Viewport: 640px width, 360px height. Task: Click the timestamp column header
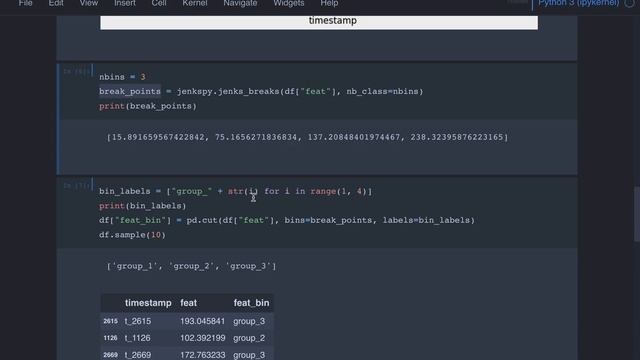pos(148,303)
